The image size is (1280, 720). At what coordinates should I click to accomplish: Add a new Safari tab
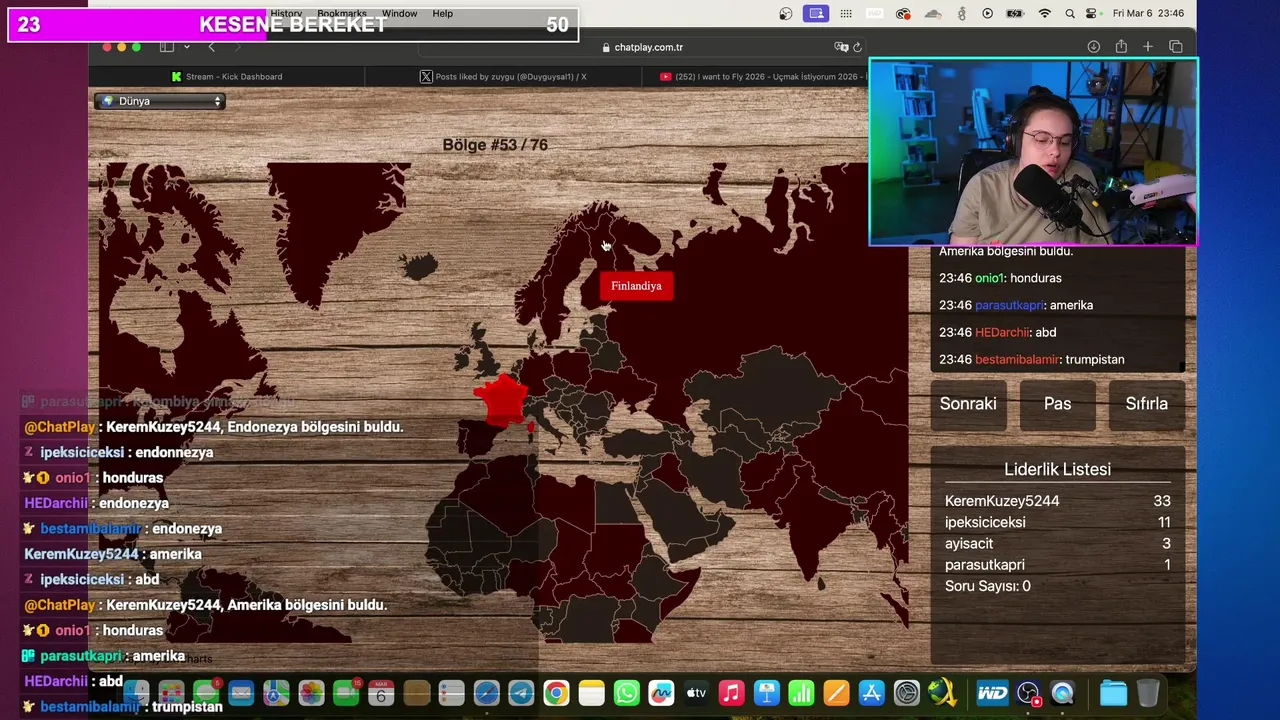(x=1148, y=47)
